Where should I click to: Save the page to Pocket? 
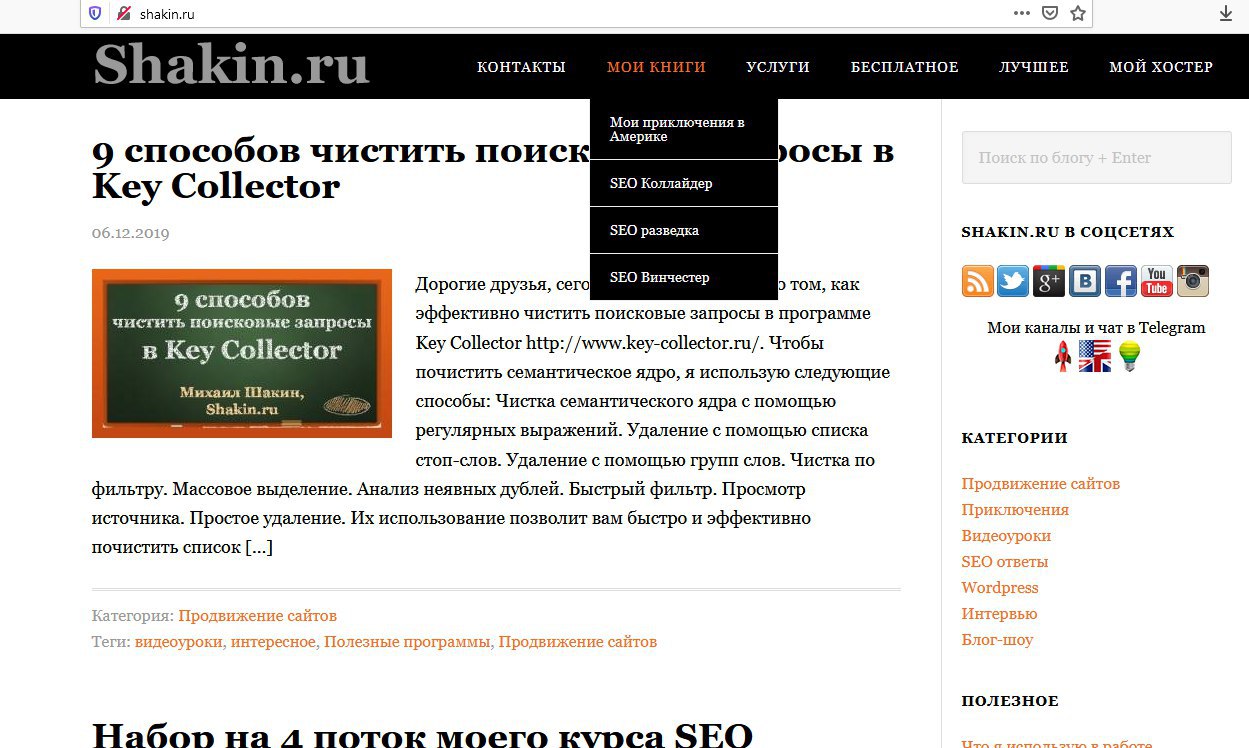1050,13
